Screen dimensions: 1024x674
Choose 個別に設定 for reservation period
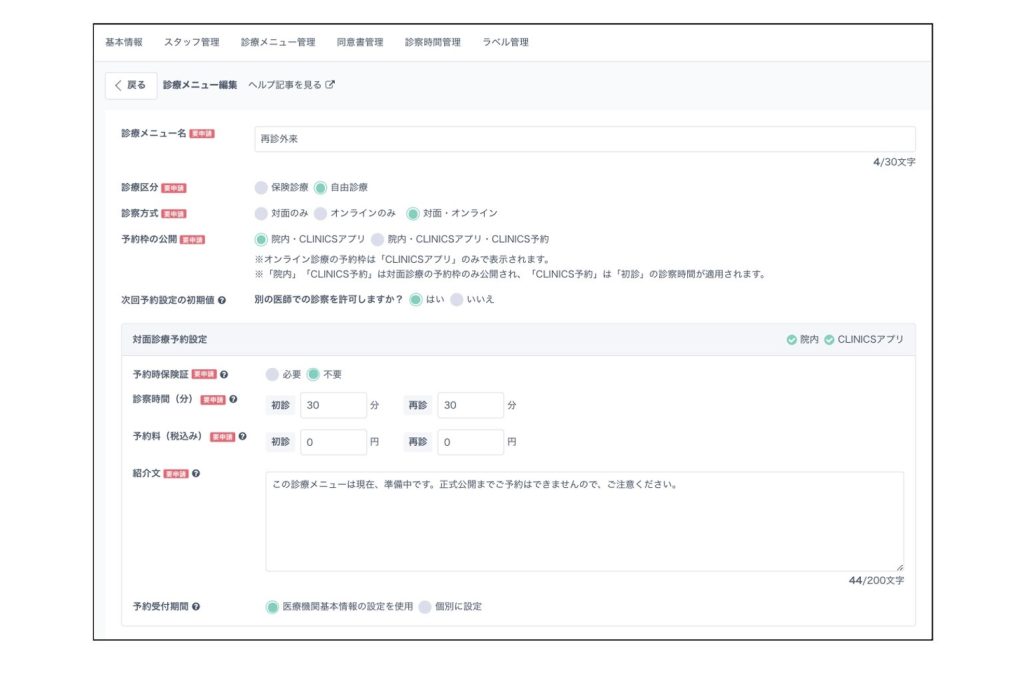coord(425,606)
